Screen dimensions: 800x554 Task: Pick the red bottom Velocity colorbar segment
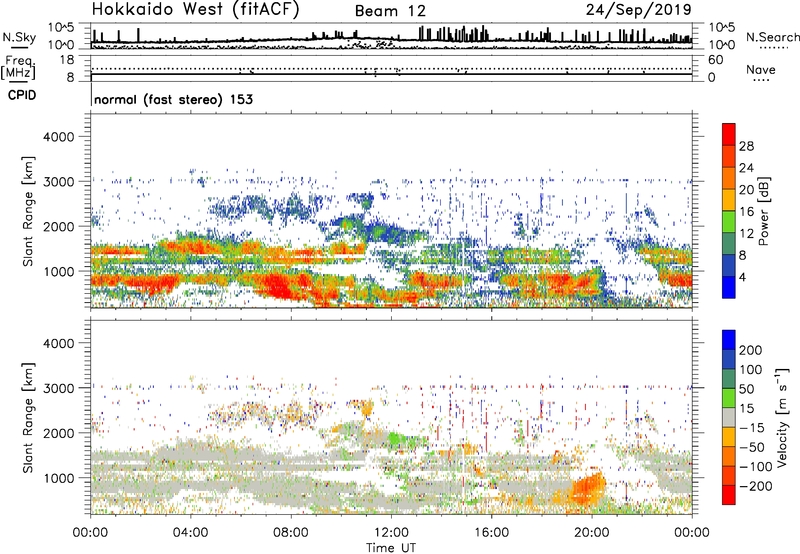tap(729, 495)
